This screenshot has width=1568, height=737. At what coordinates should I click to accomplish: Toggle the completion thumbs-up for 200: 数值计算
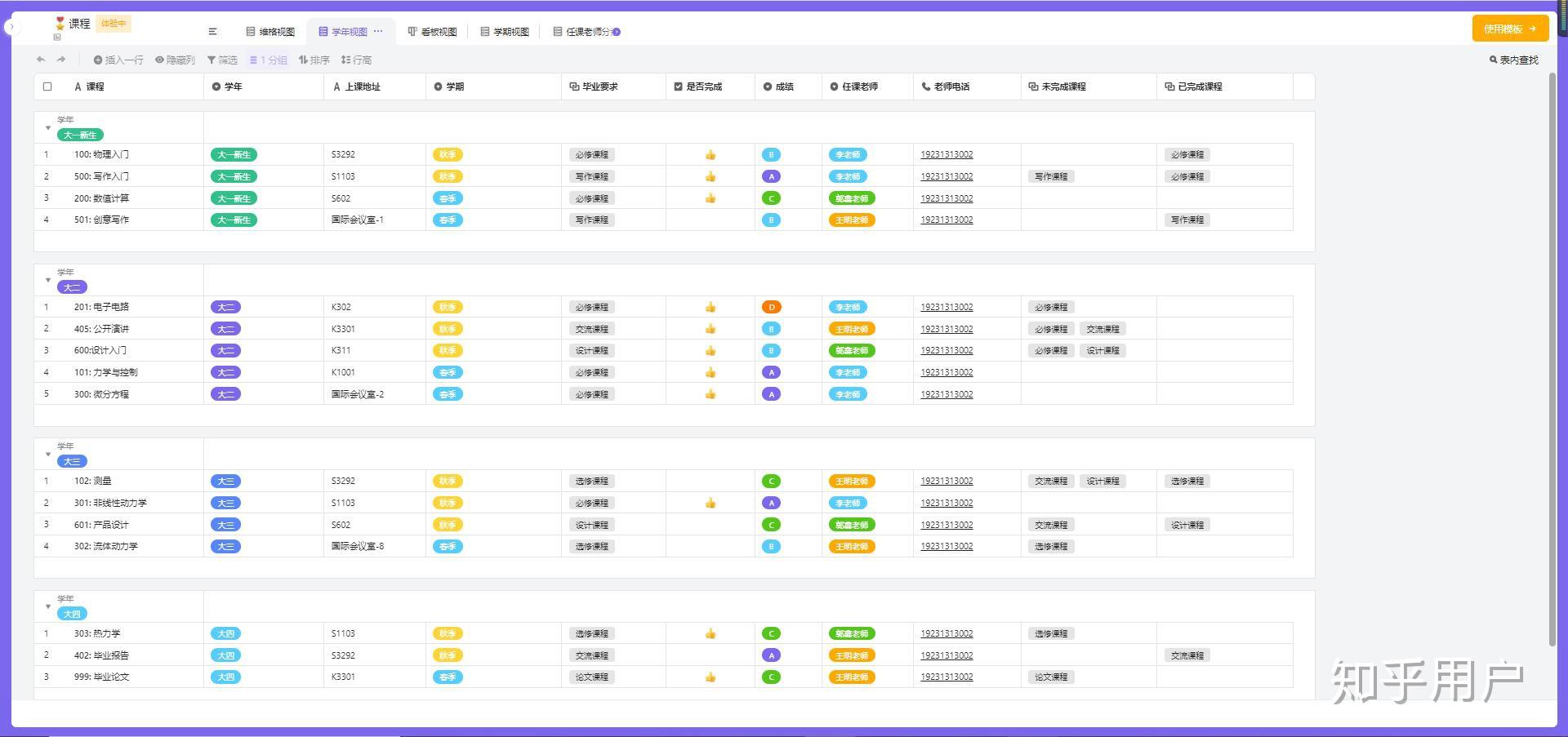point(710,198)
